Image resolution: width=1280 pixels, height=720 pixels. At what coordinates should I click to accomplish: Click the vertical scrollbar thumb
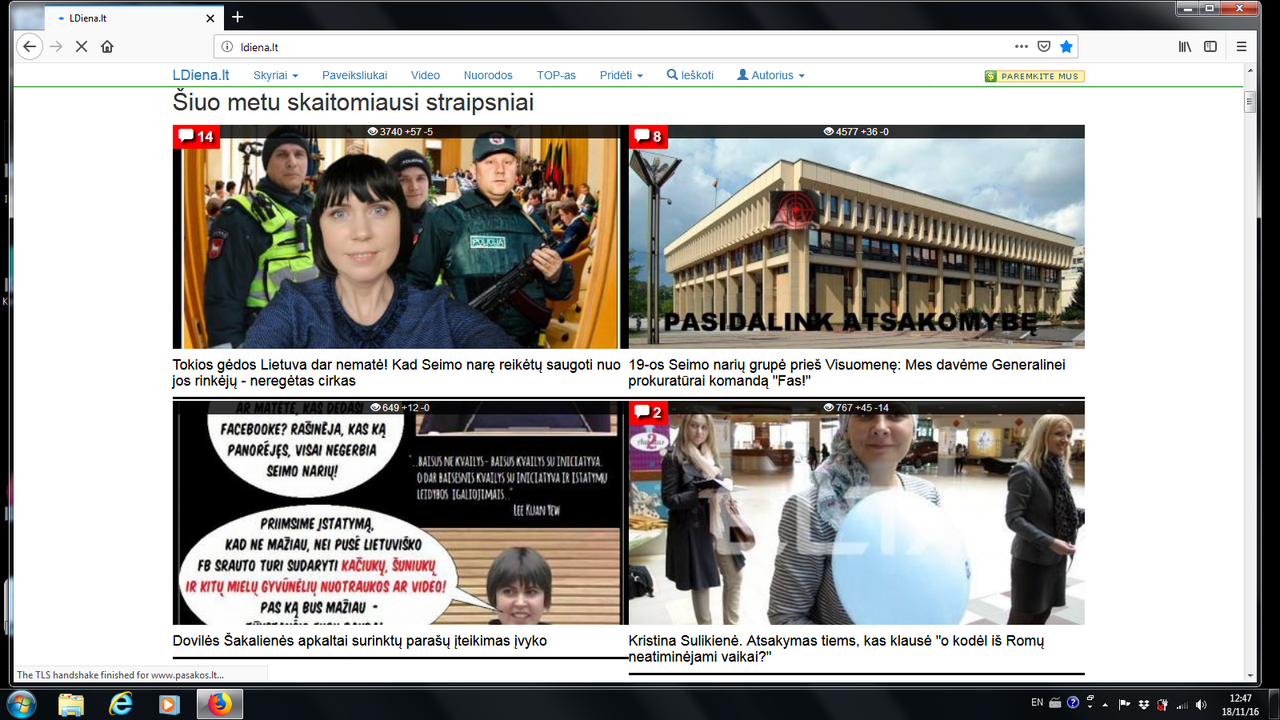(x=1249, y=102)
